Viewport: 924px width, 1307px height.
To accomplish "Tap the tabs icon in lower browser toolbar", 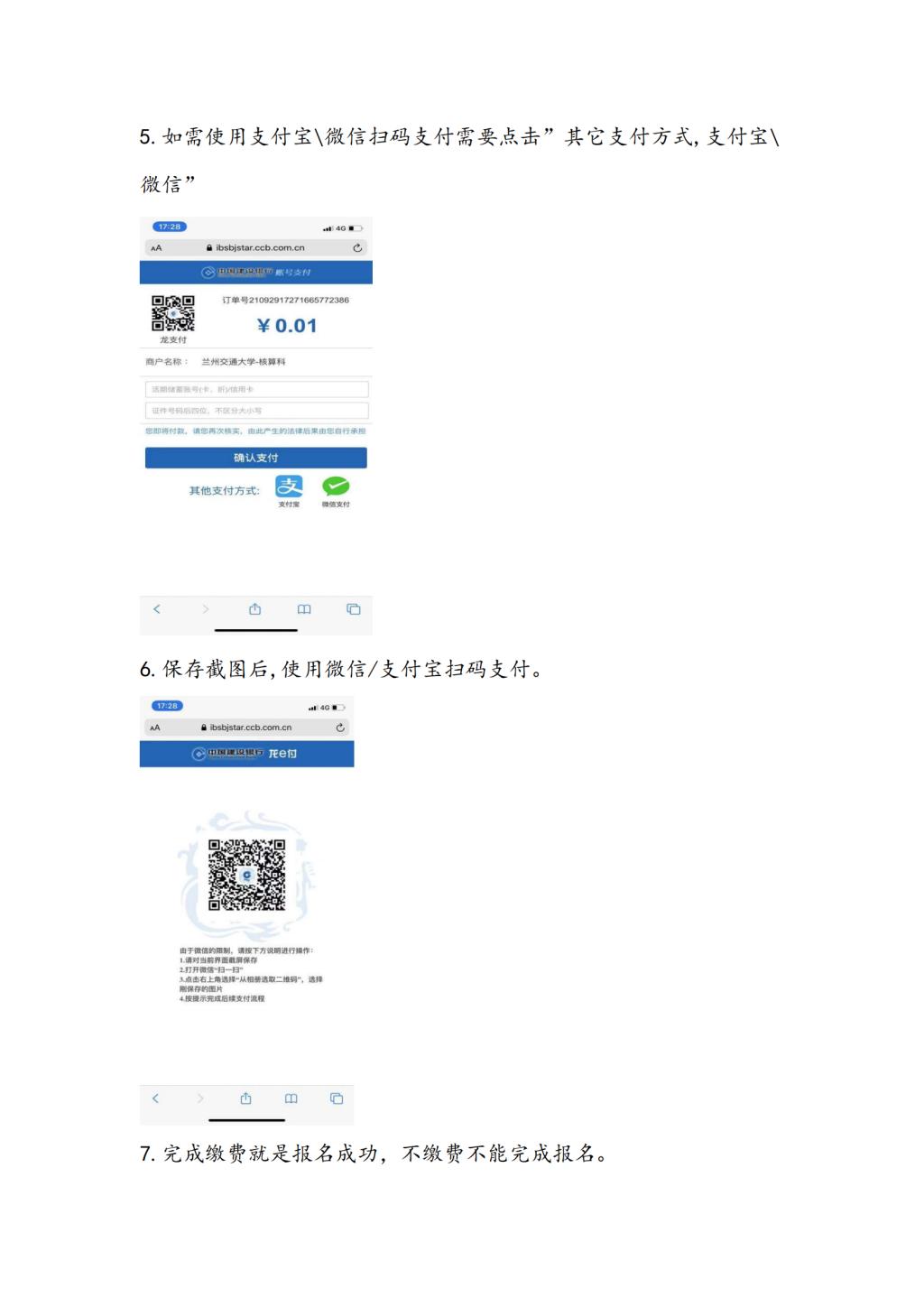I will click(x=337, y=1098).
